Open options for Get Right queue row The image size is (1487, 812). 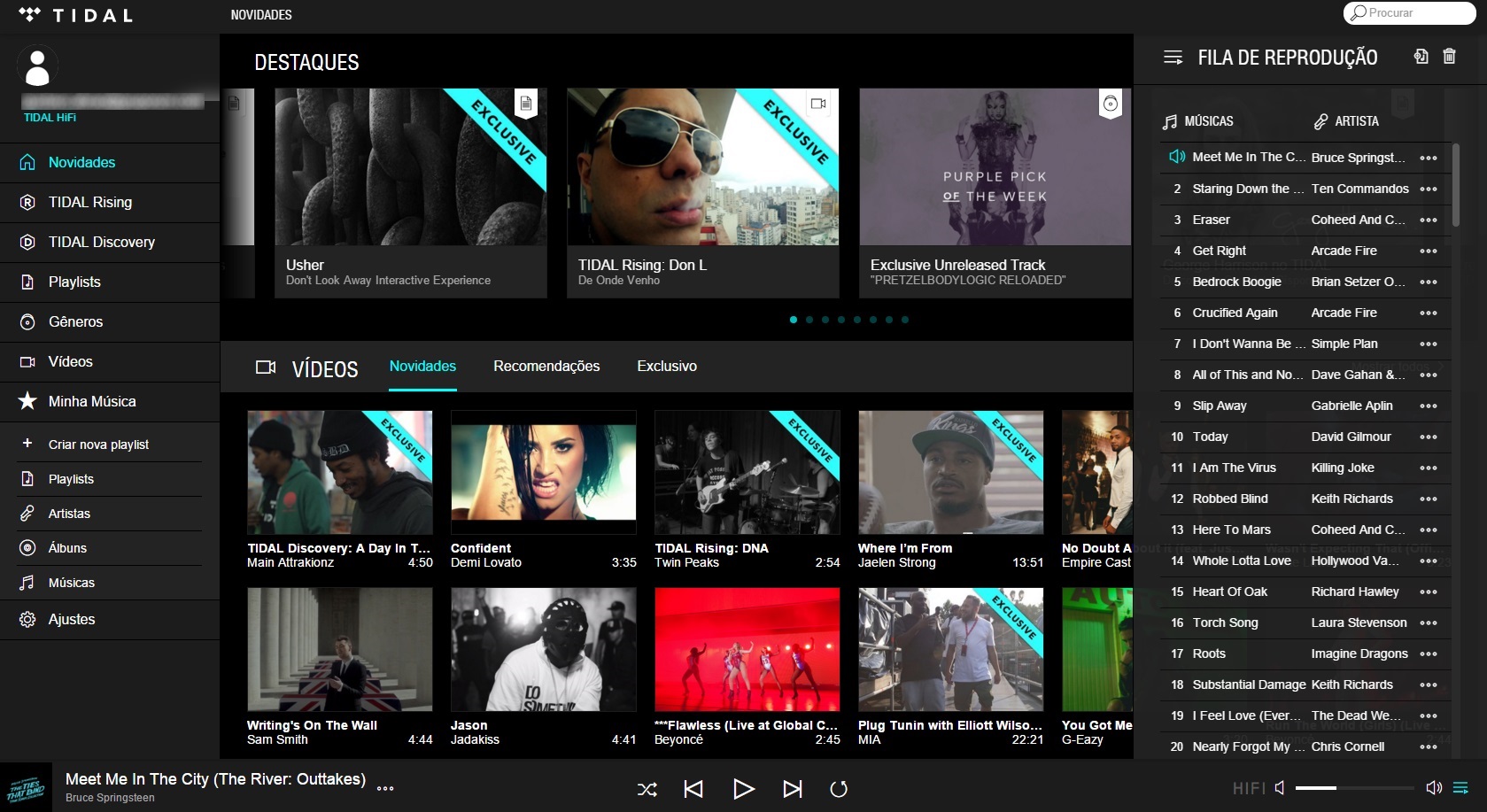click(1429, 251)
